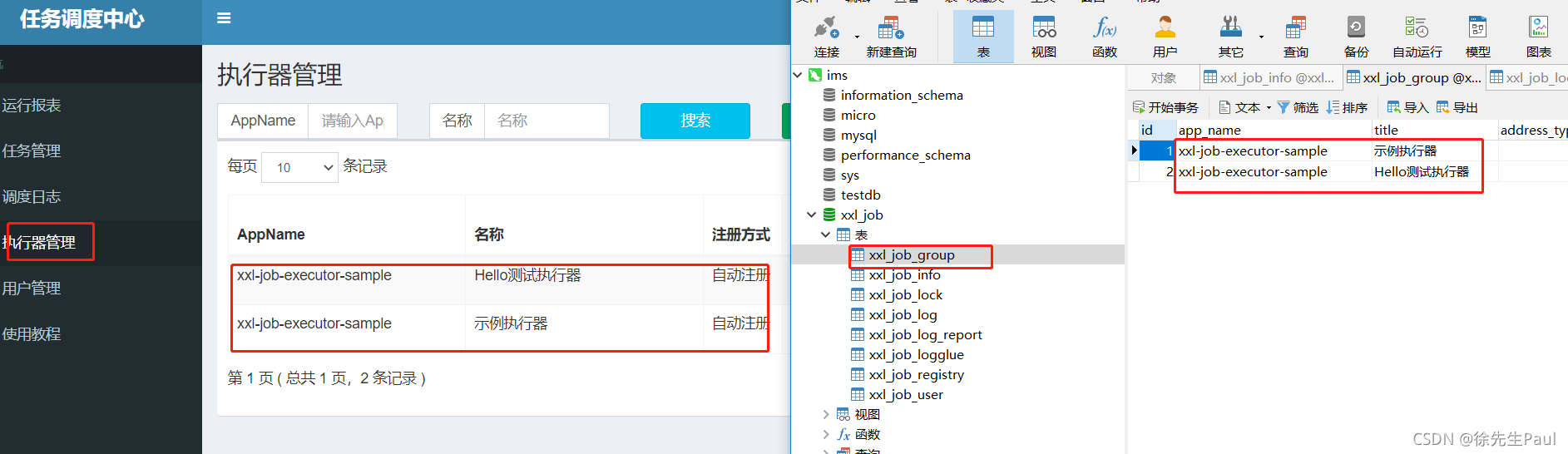Switch to the Objects tab
Screen dimensions: 1568x454
[1164, 77]
